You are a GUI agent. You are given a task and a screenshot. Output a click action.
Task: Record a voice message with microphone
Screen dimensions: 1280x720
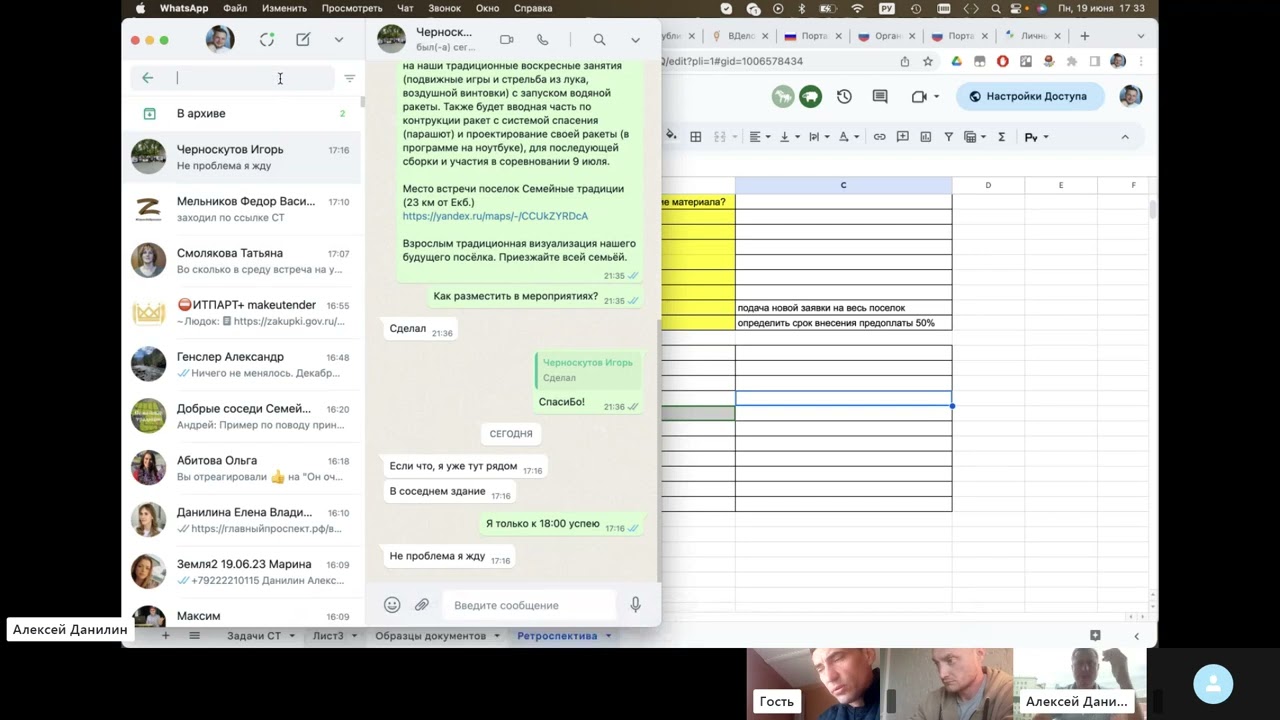635,605
